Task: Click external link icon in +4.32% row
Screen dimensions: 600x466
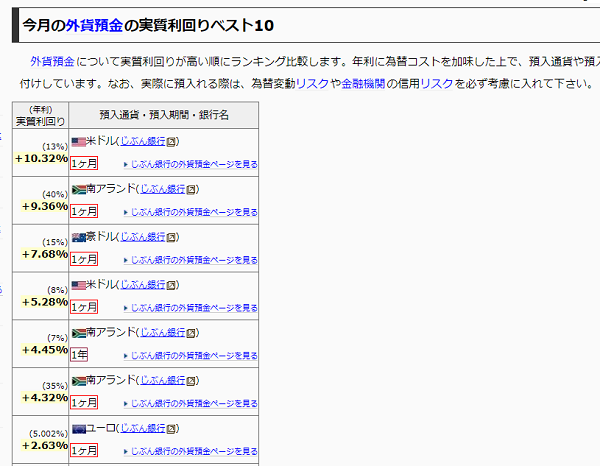Action: [191, 381]
